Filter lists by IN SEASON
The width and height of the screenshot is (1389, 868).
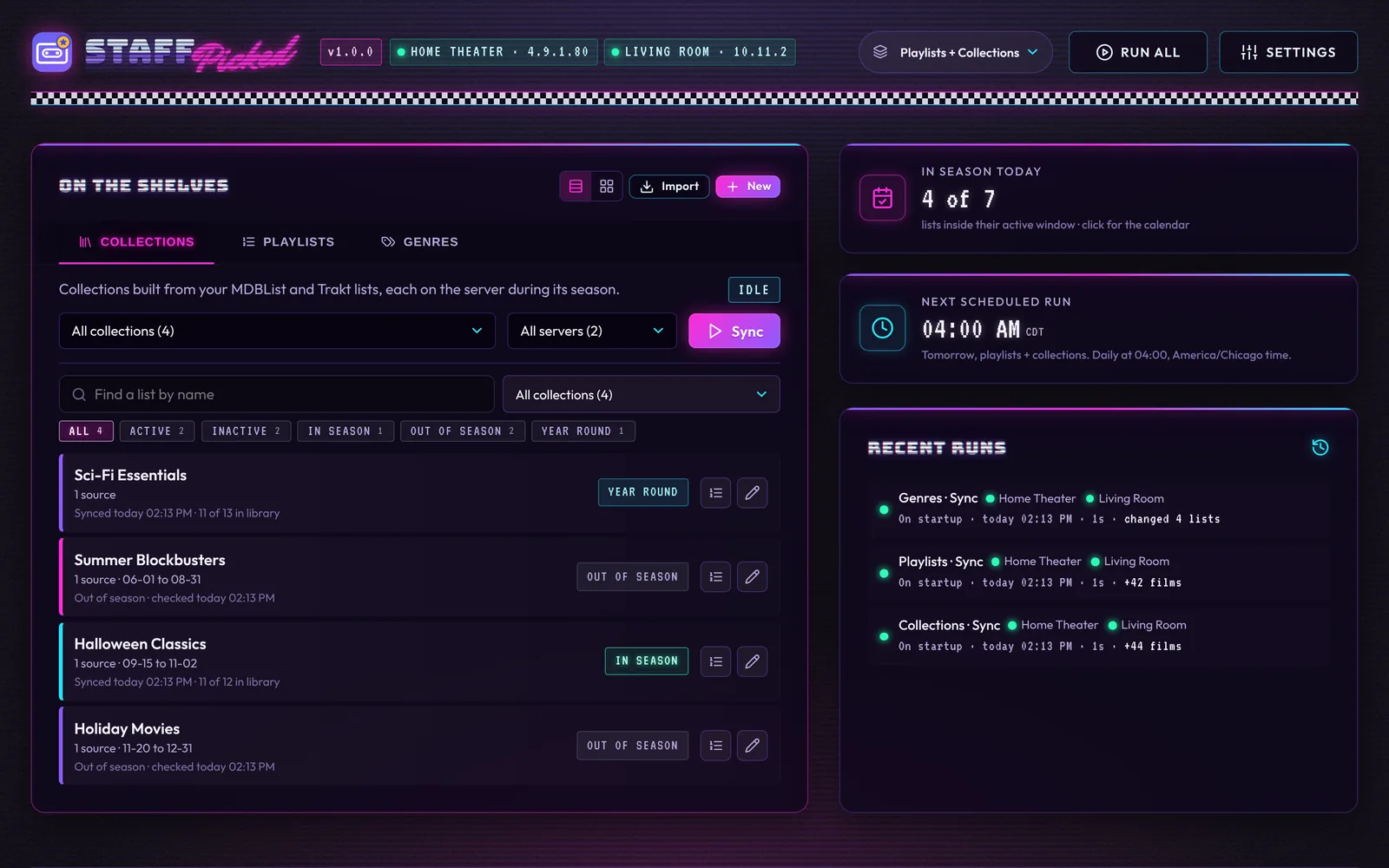click(346, 431)
